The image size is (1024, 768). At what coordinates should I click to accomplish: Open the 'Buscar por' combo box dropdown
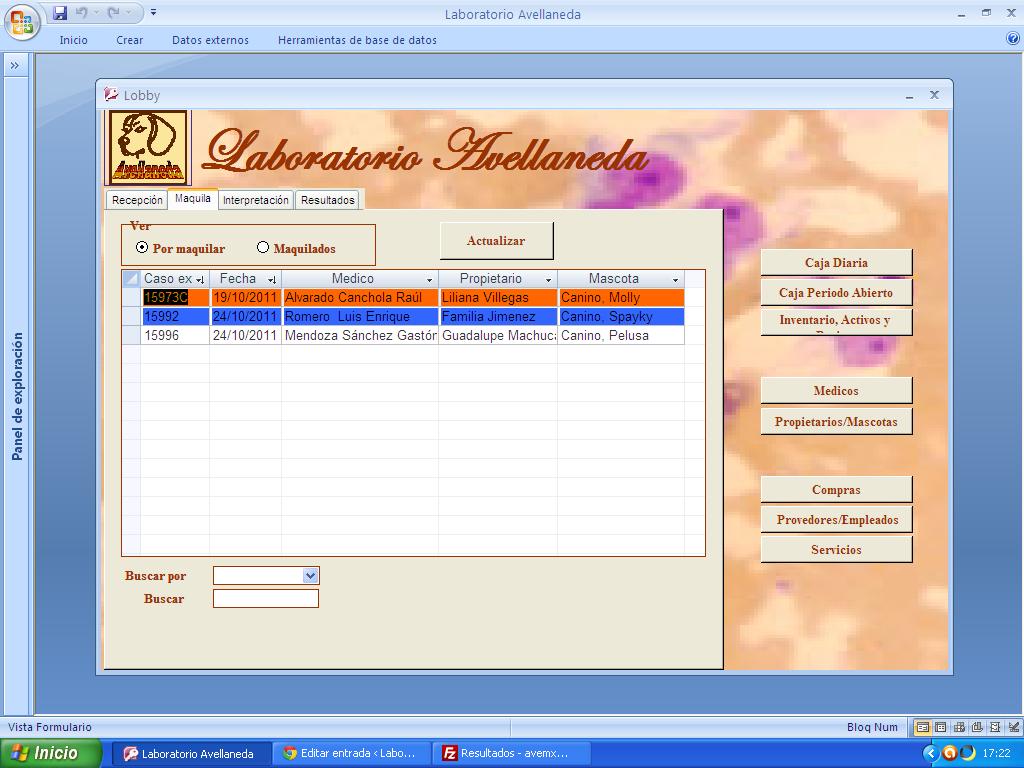(310, 576)
